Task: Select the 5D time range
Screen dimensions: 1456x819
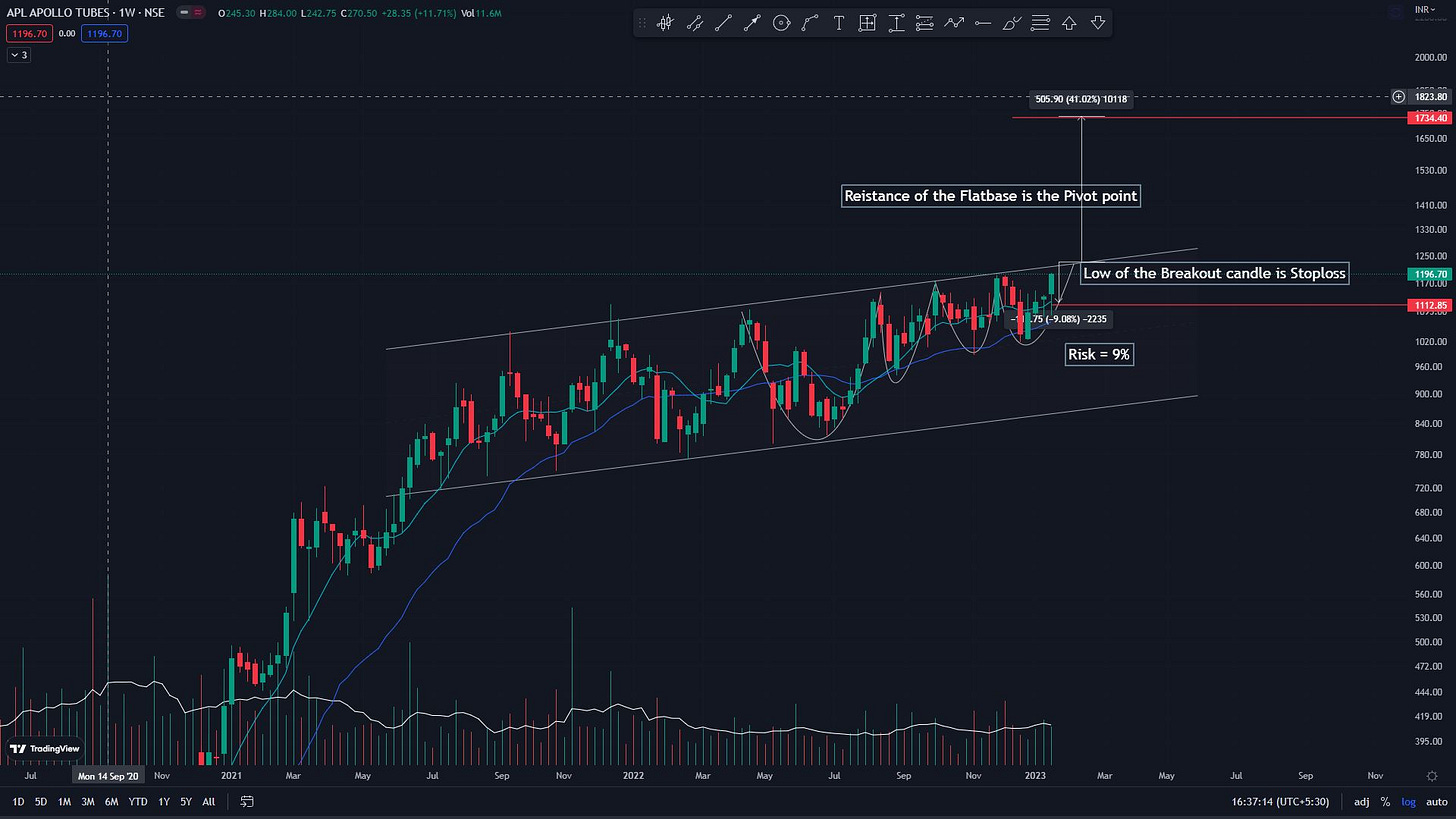Action: point(41,802)
